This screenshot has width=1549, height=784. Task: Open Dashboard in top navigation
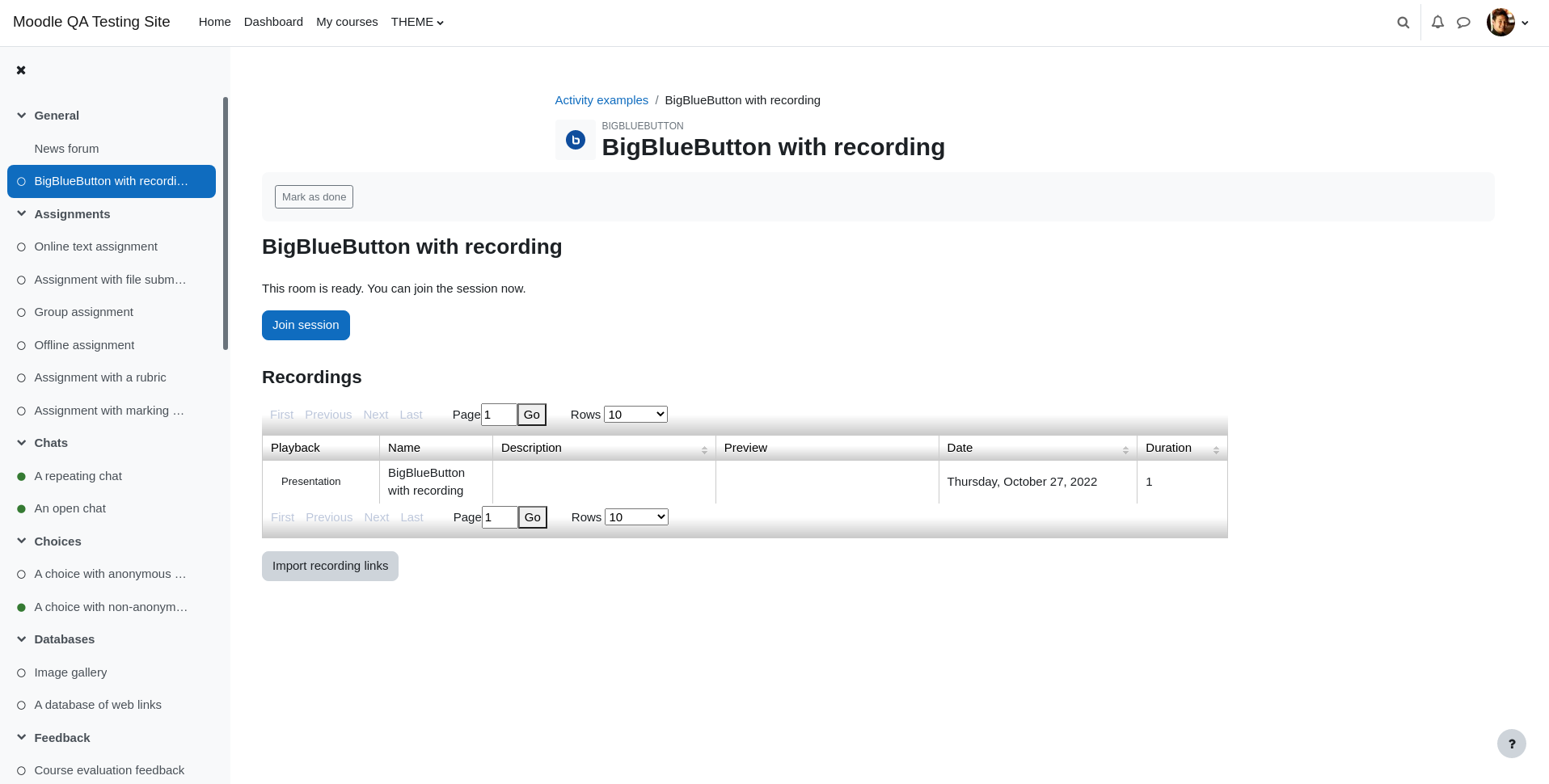click(273, 23)
